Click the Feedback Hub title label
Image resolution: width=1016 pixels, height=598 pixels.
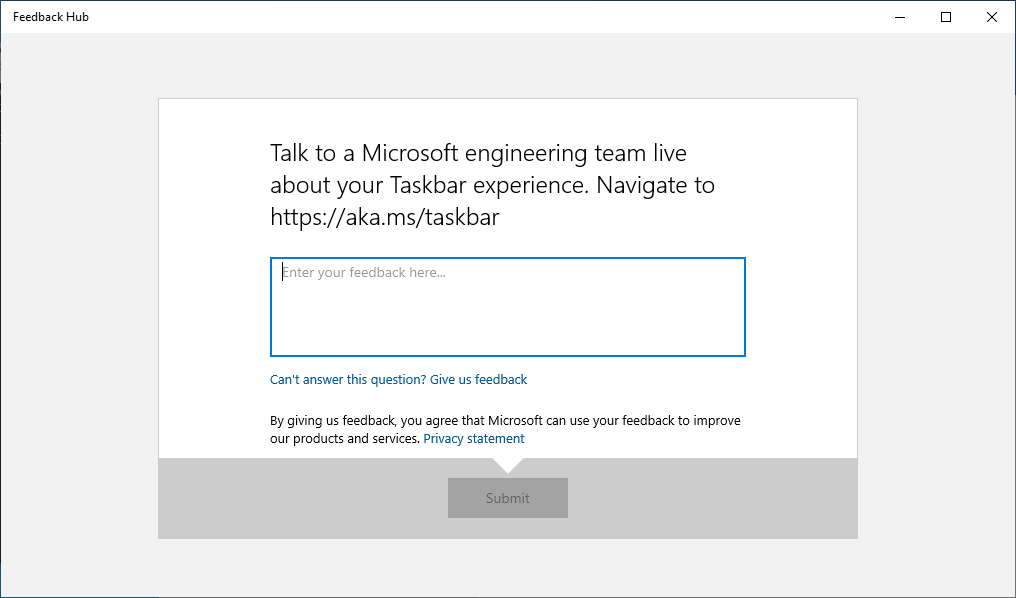(50, 16)
